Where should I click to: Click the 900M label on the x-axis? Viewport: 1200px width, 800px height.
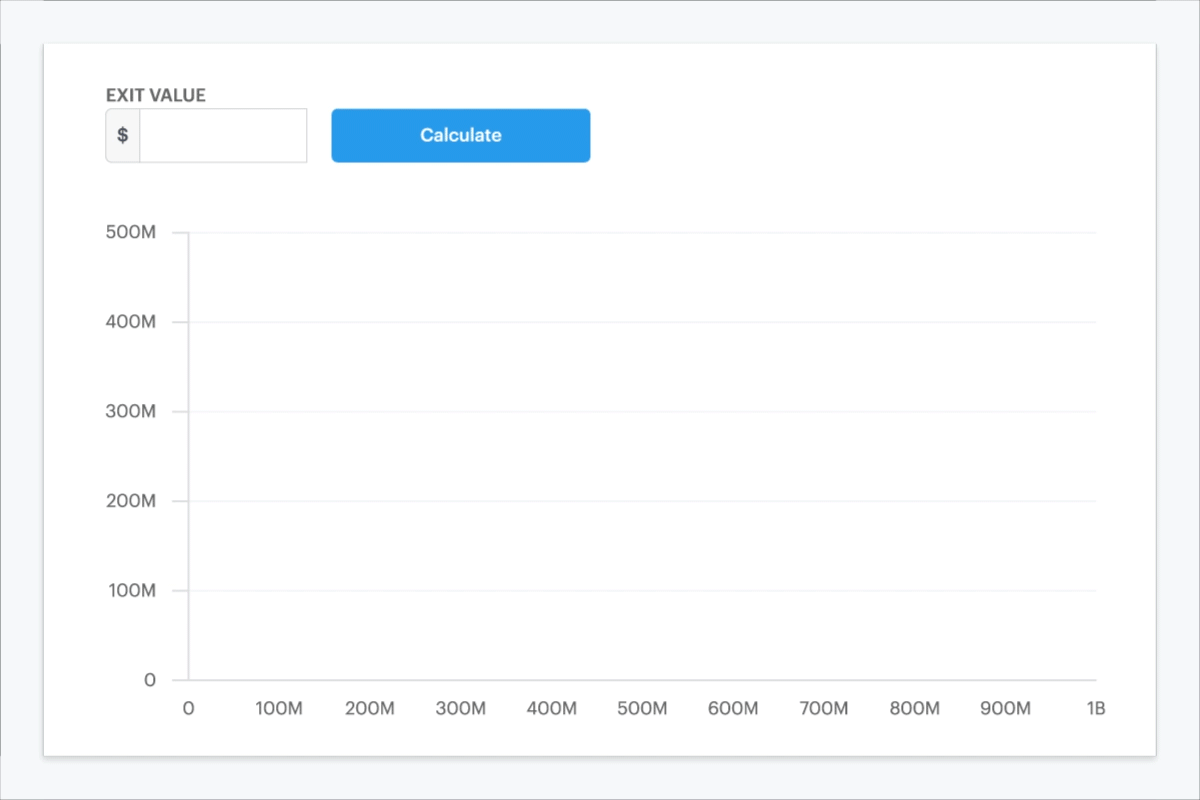click(1004, 708)
